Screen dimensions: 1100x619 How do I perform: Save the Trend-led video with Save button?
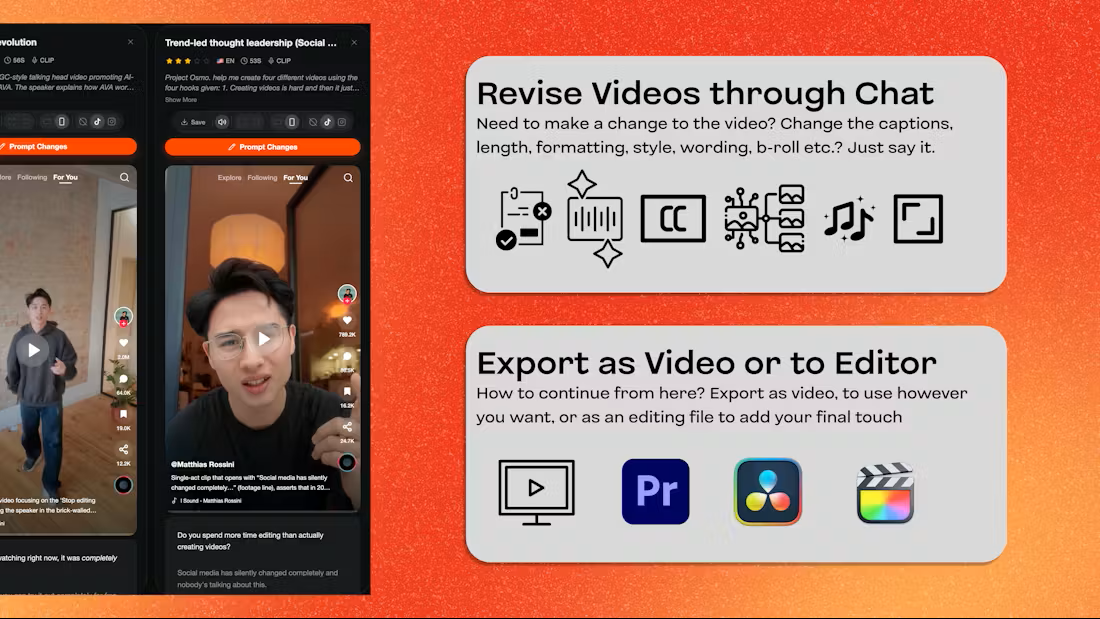[193, 122]
